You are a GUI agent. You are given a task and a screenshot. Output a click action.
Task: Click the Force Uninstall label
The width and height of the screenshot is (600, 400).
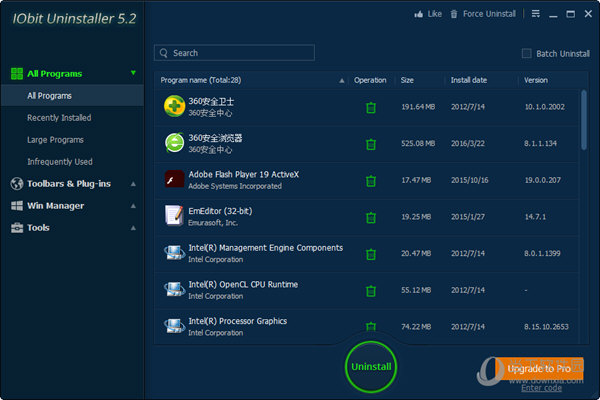pyautogui.click(x=489, y=14)
